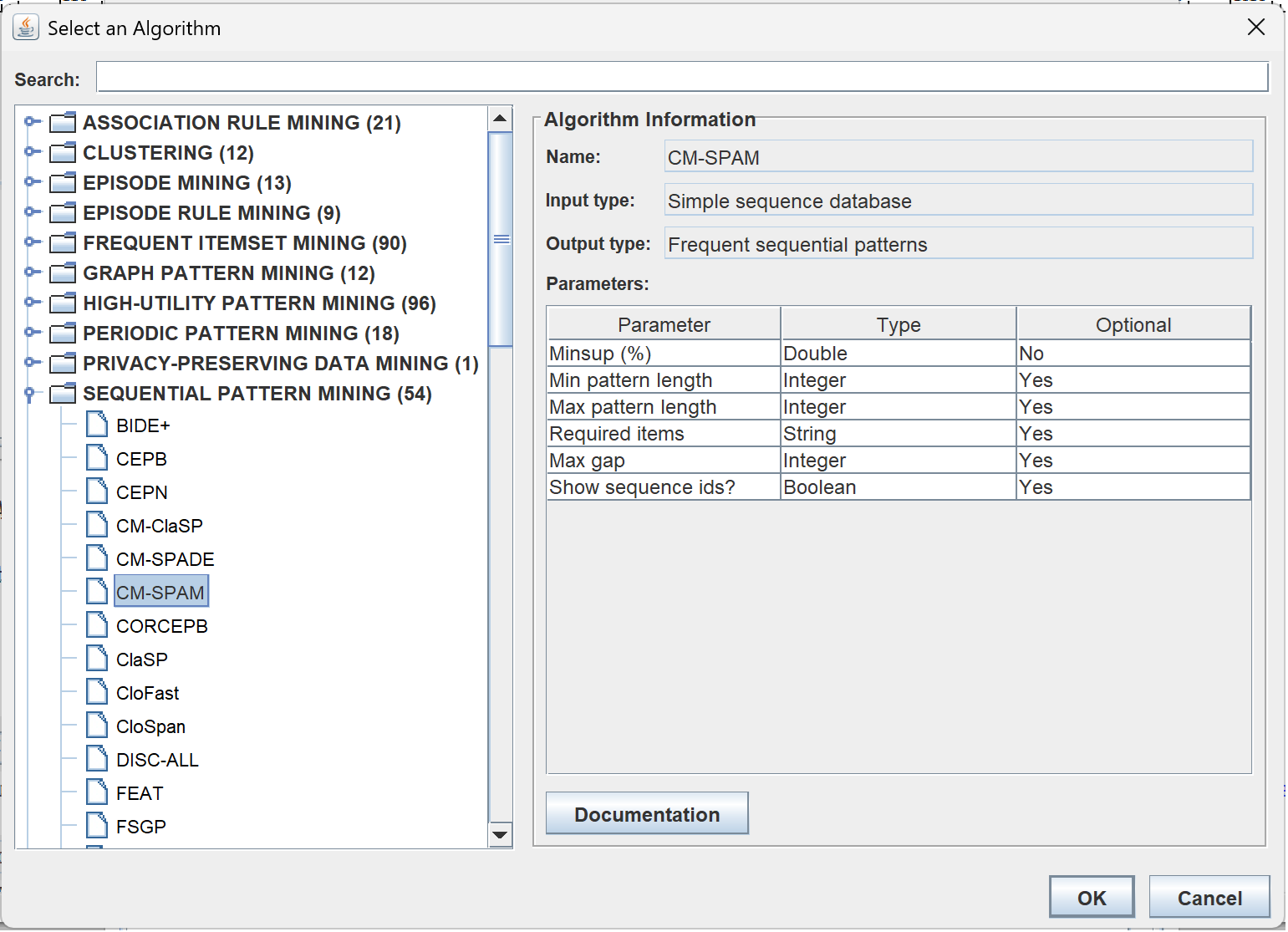Click the FEAT file icon
1288x932 pixels.
click(97, 792)
